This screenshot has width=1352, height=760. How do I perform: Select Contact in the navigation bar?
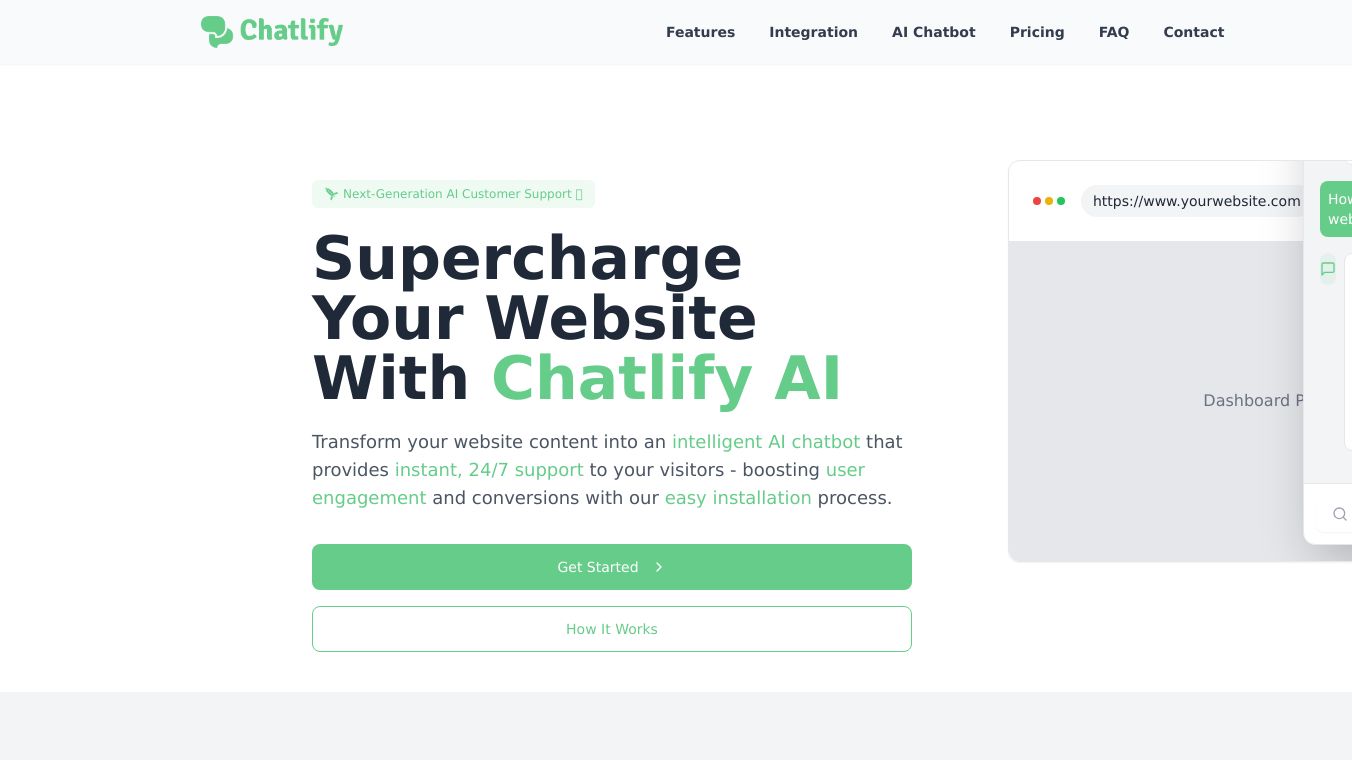[x=1193, y=32]
